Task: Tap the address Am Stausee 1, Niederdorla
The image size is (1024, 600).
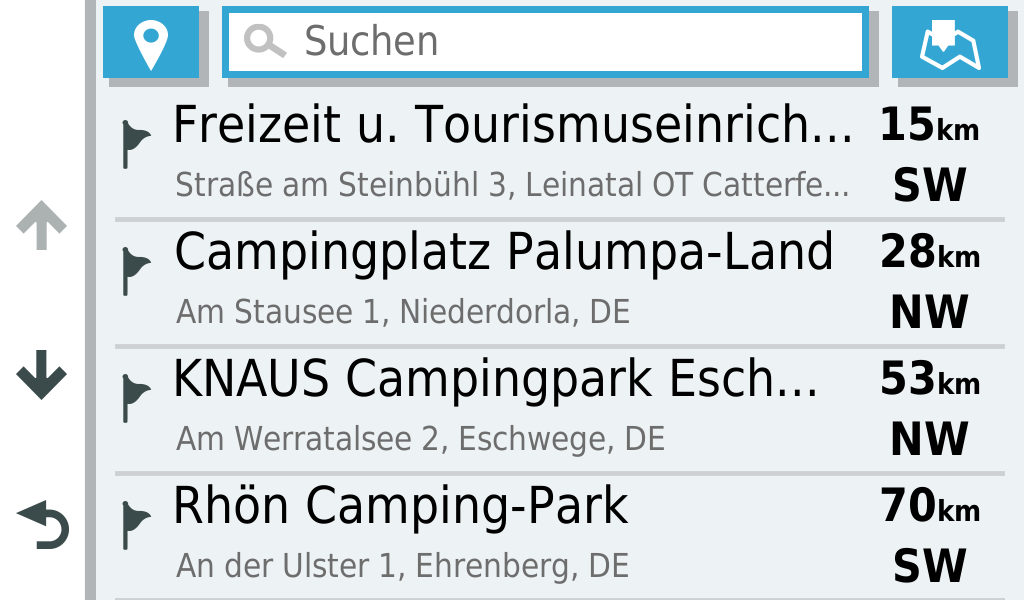Action: tap(403, 313)
